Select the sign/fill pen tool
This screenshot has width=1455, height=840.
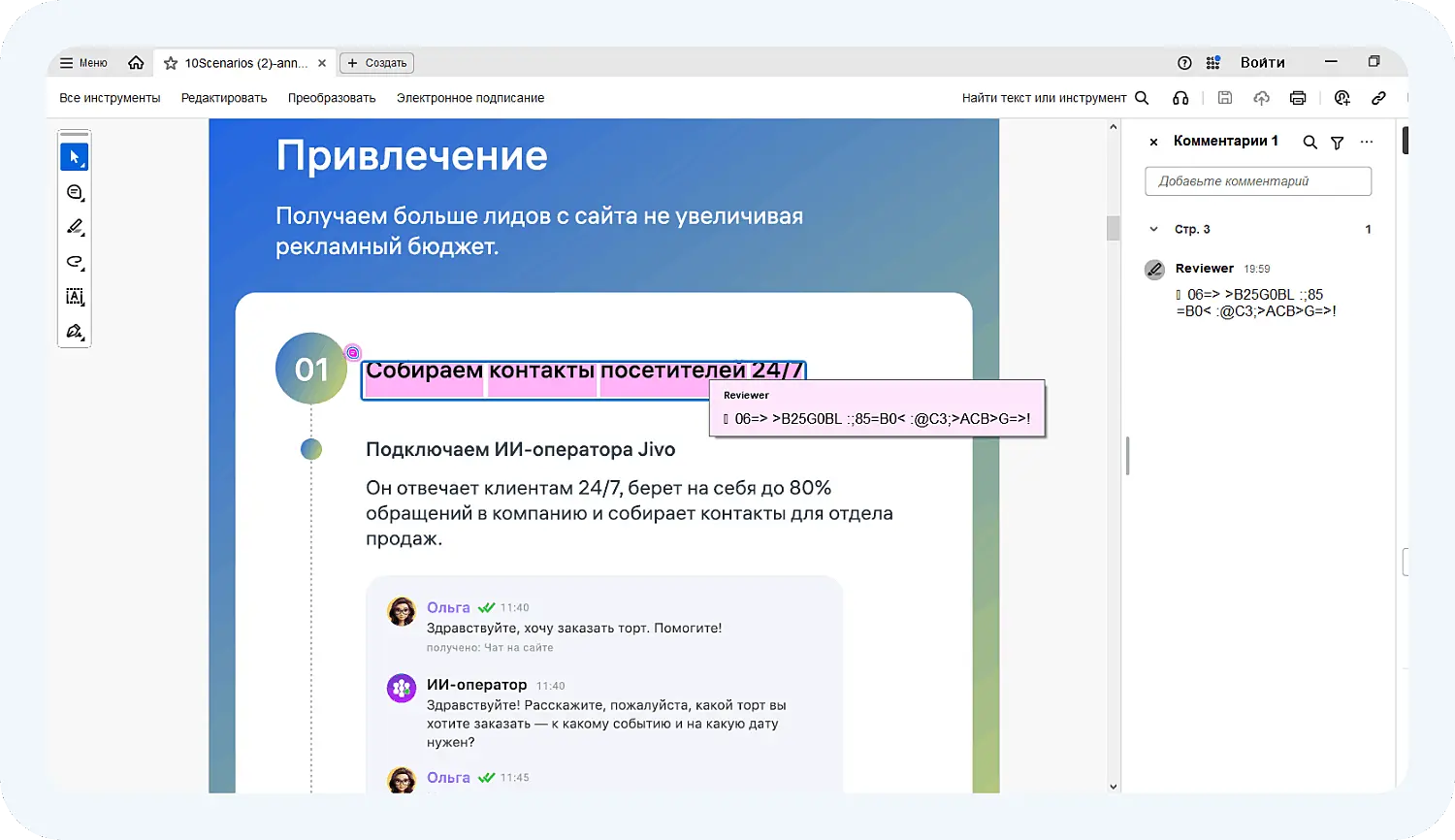(x=75, y=332)
